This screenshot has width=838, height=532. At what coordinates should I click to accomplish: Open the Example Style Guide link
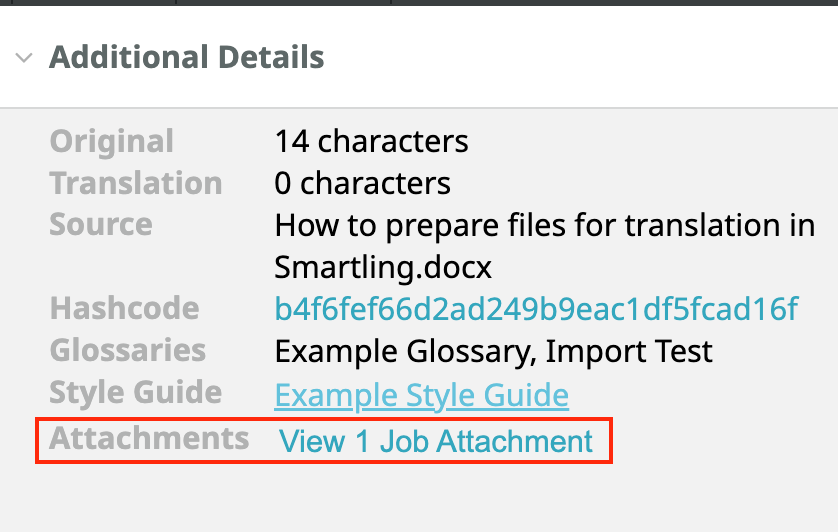click(421, 396)
